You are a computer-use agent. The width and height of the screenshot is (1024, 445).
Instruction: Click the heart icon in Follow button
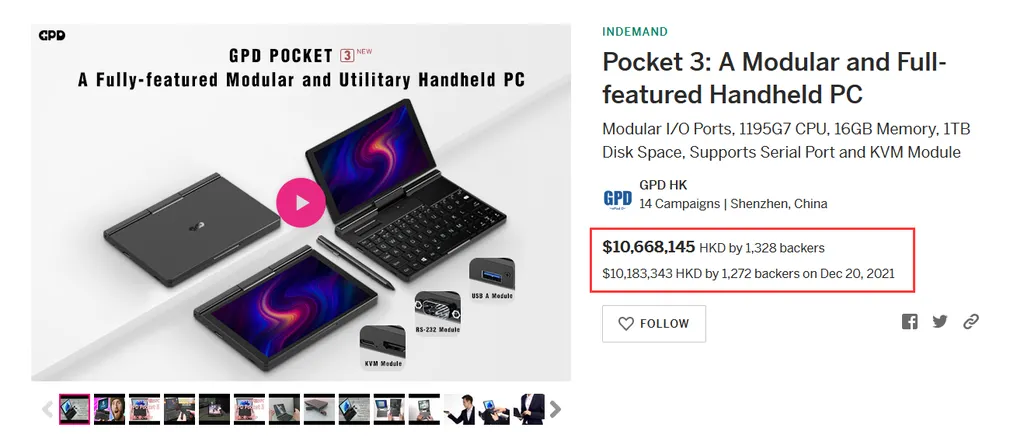pos(626,324)
